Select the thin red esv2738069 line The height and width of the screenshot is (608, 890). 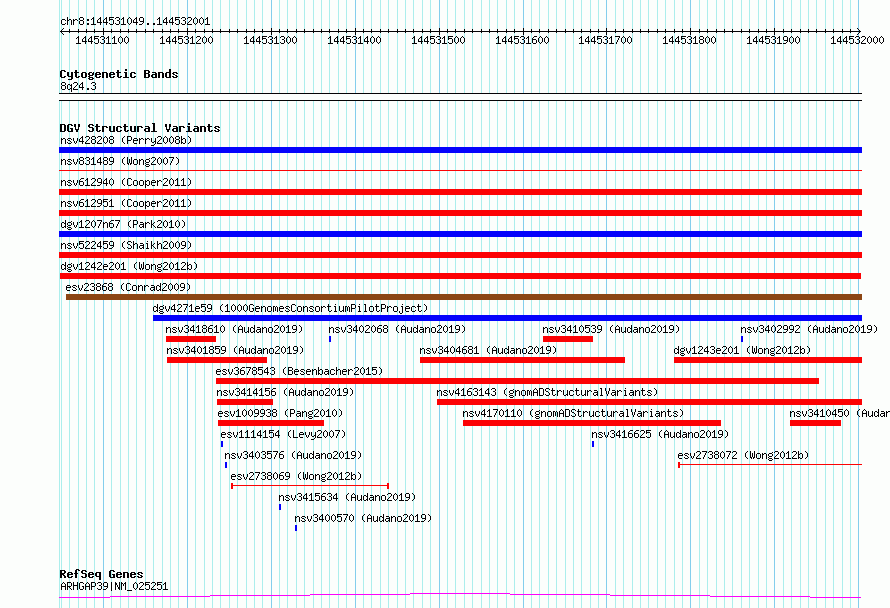point(310,486)
